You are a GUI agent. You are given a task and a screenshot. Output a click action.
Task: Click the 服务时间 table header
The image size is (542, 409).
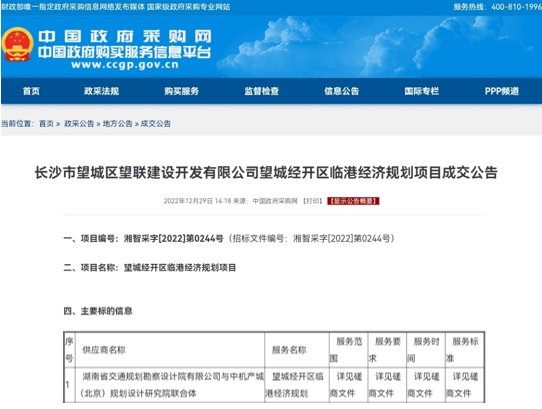[426, 350]
